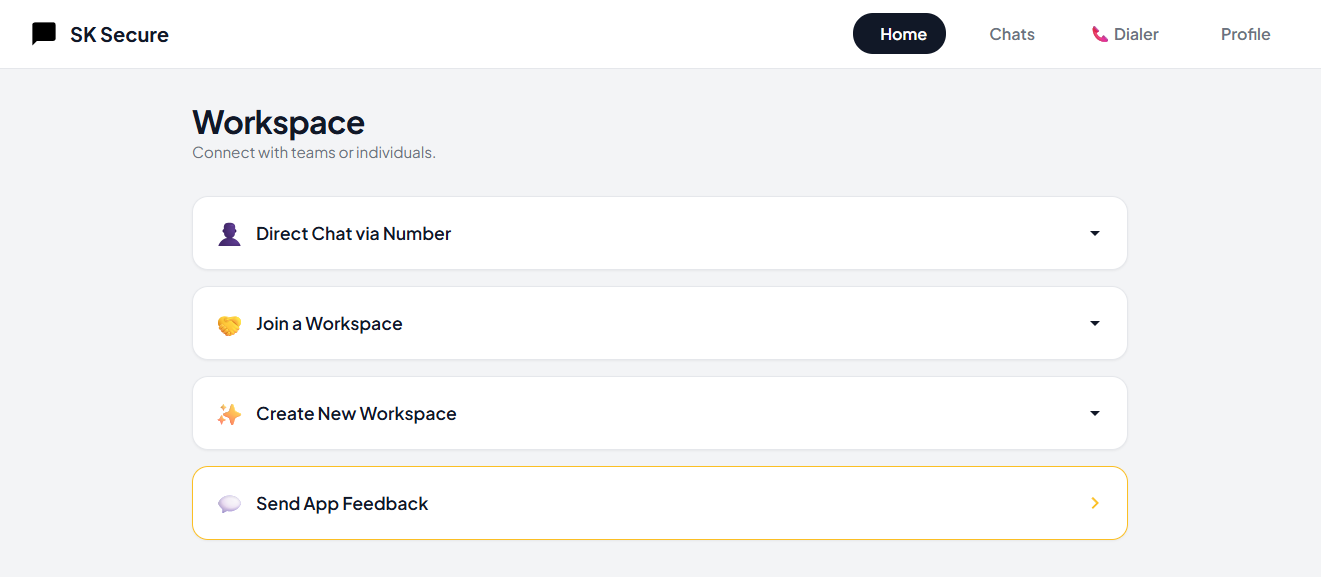Click the Direct Chat via Number label
This screenshot has height=577, width=1321.
(x=353, y=234)
